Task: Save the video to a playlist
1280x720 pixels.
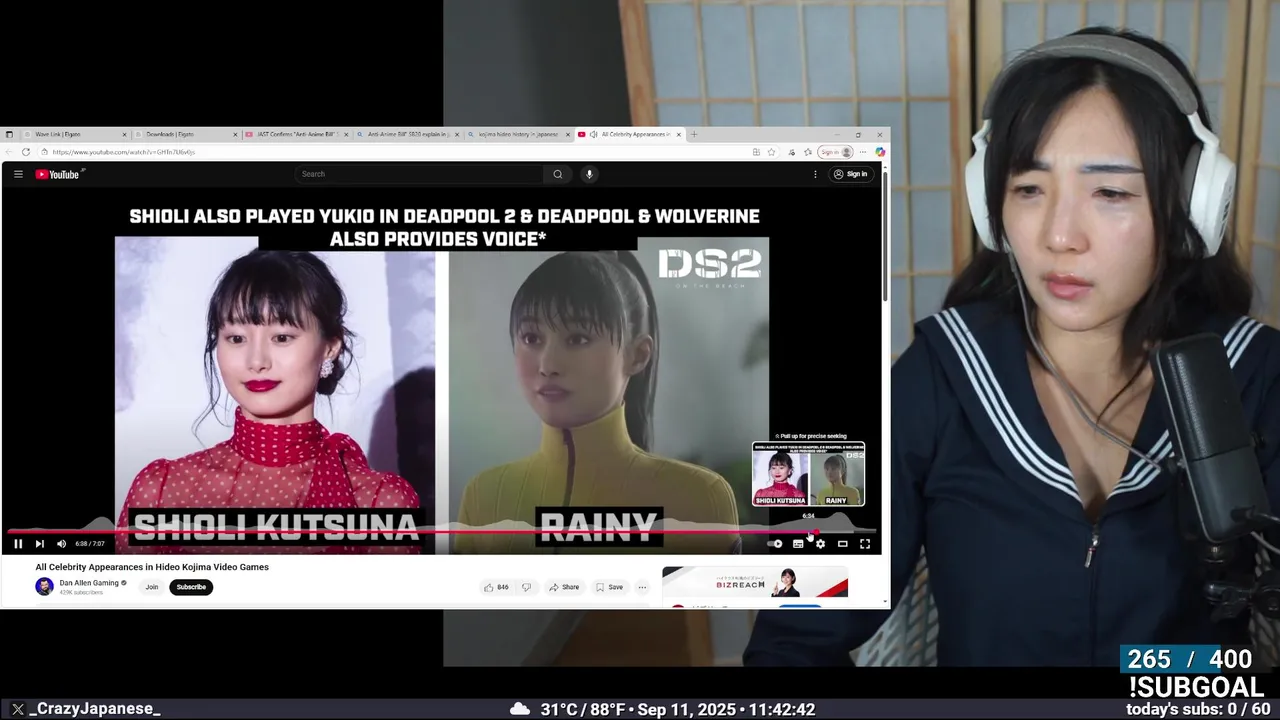Action: [x=609, y=587]
